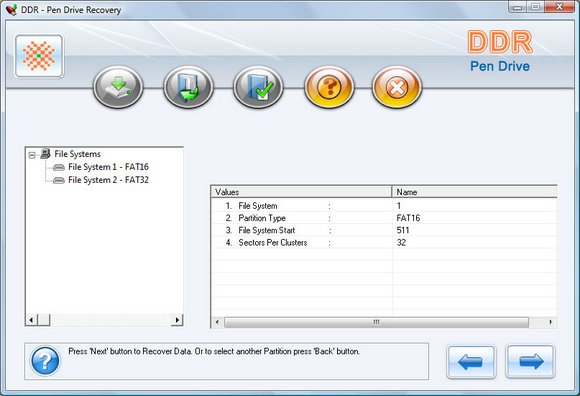Collapse the File Systems tree node

(32, 155)
